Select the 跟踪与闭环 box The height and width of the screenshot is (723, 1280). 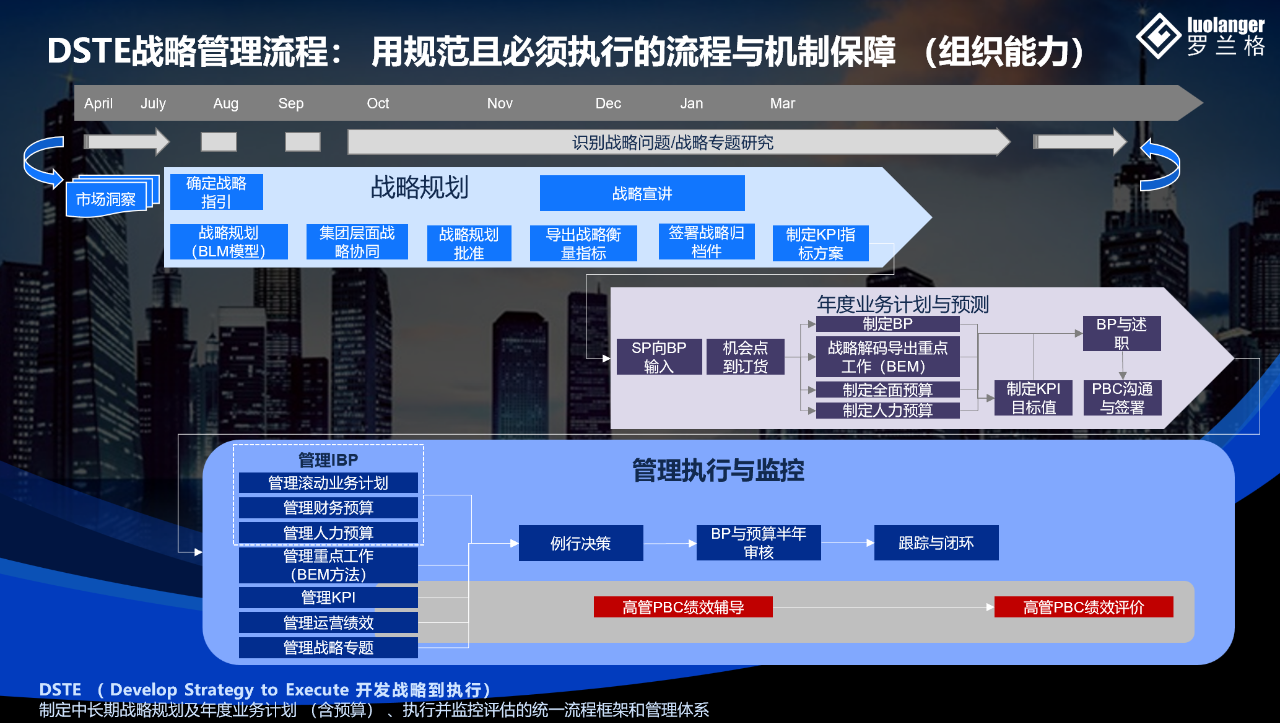pos(936,543)
